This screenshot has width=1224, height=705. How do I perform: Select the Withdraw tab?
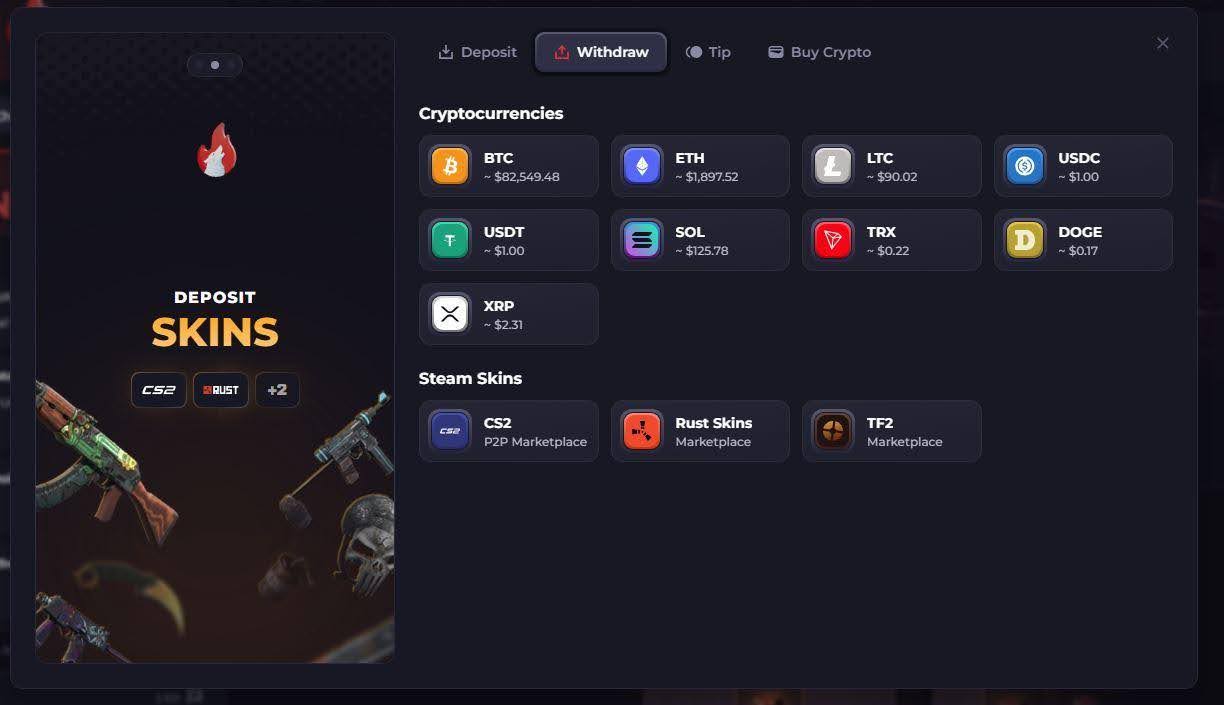pyautogui.click(x=601, y=52)
